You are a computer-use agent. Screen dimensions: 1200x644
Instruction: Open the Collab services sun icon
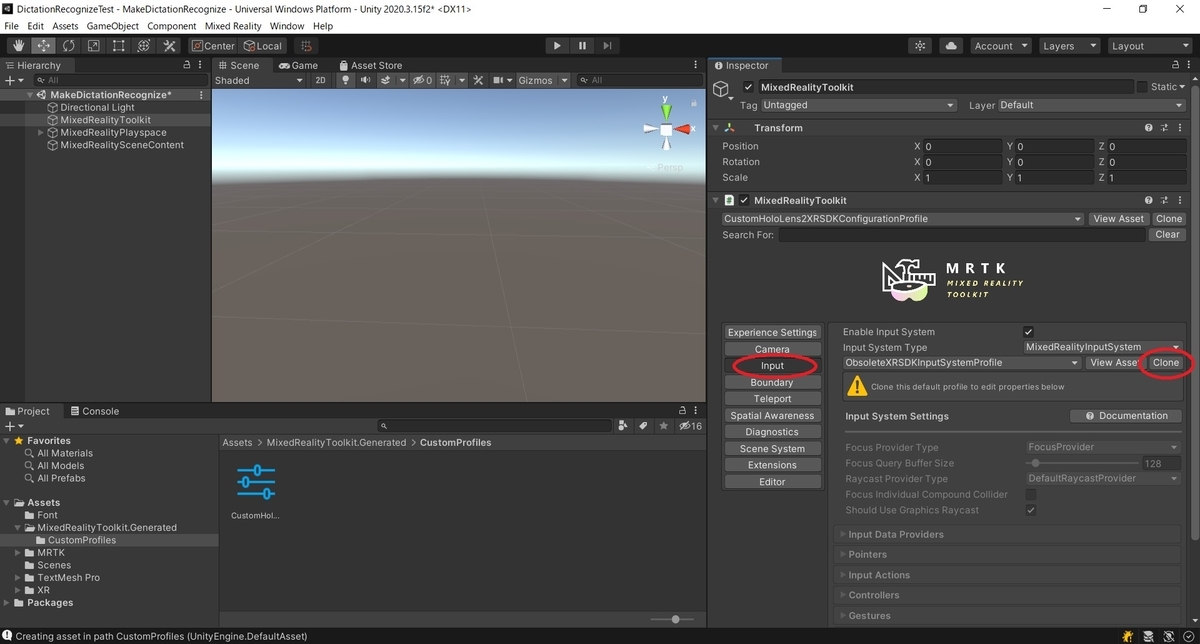tap(920, 46)
